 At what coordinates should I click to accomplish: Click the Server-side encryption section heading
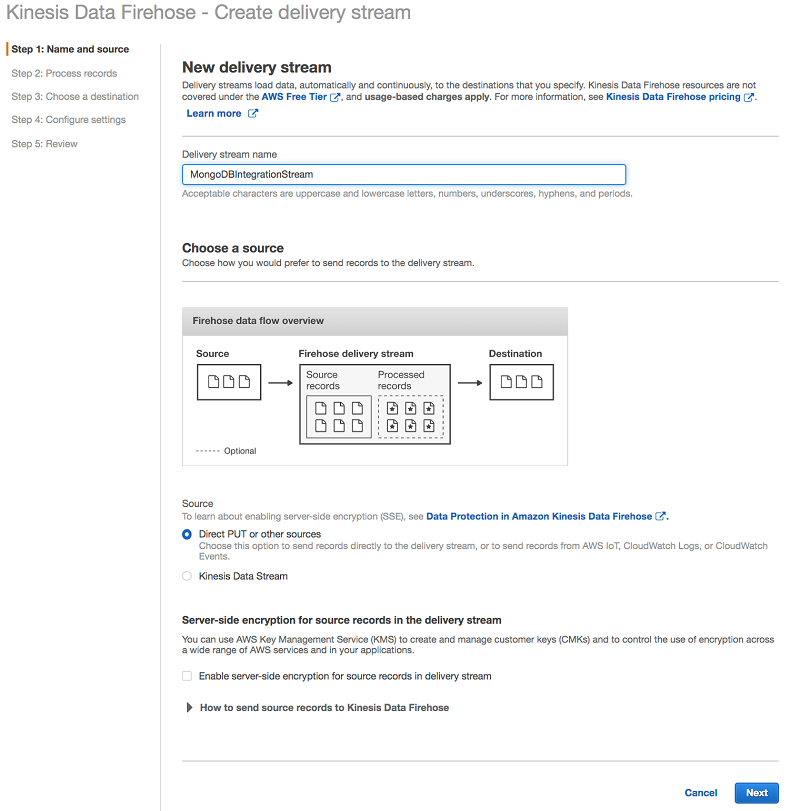coord(342,620)
